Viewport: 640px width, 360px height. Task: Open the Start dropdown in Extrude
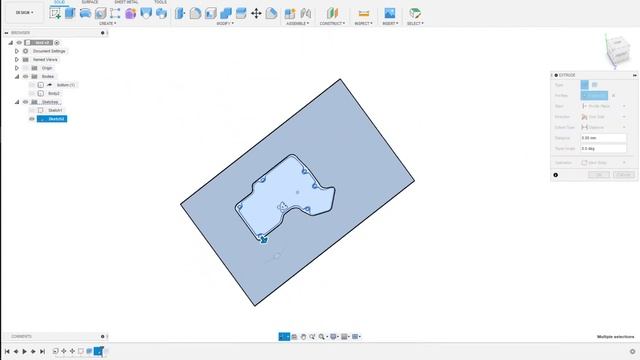(x=604, y=106)
